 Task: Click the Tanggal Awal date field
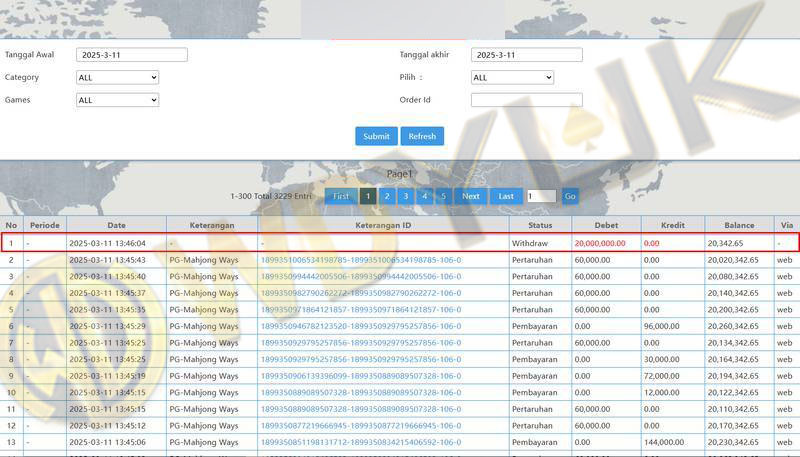(x=132, y=55)
